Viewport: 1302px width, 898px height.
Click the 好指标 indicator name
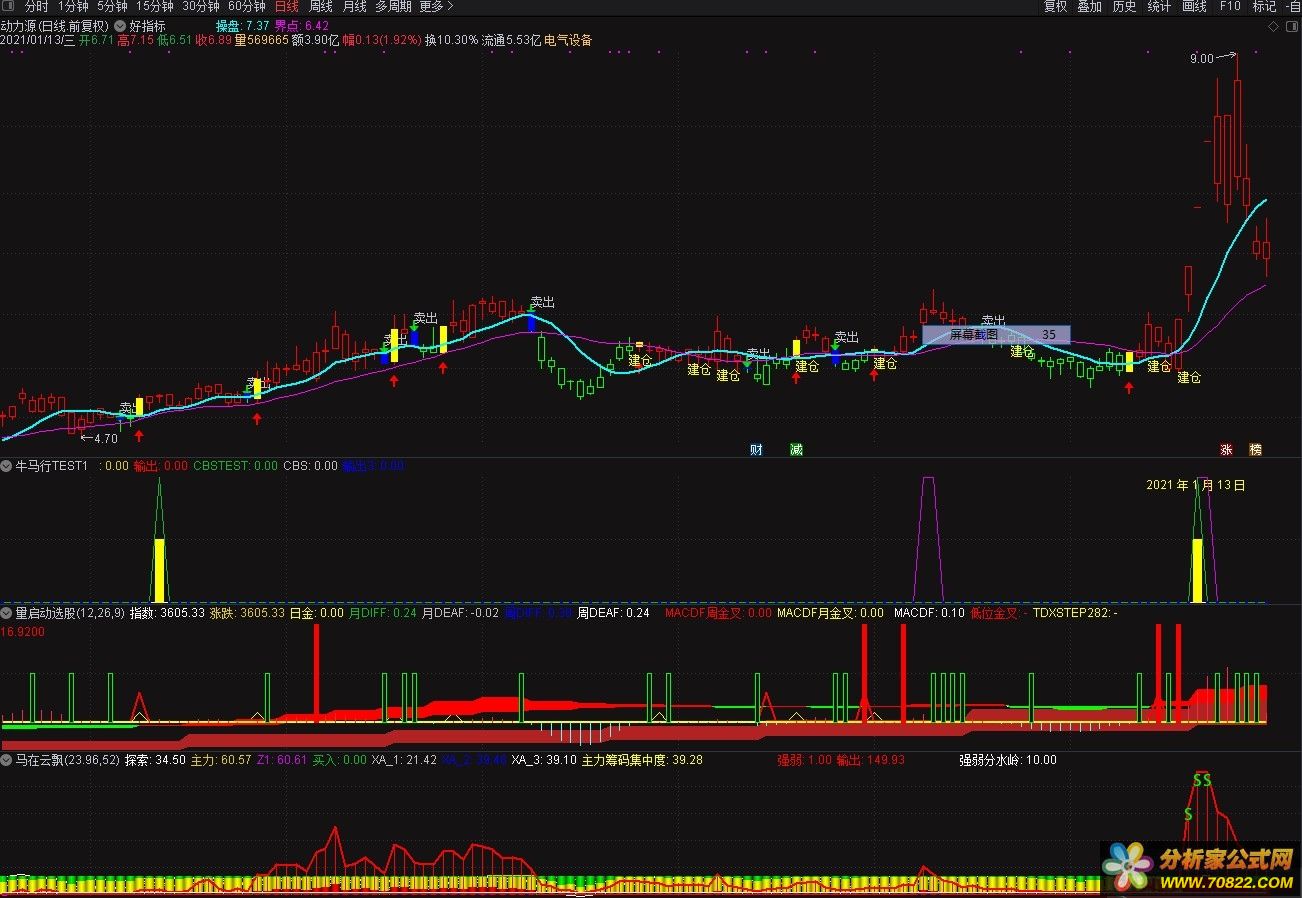[148, 26]
